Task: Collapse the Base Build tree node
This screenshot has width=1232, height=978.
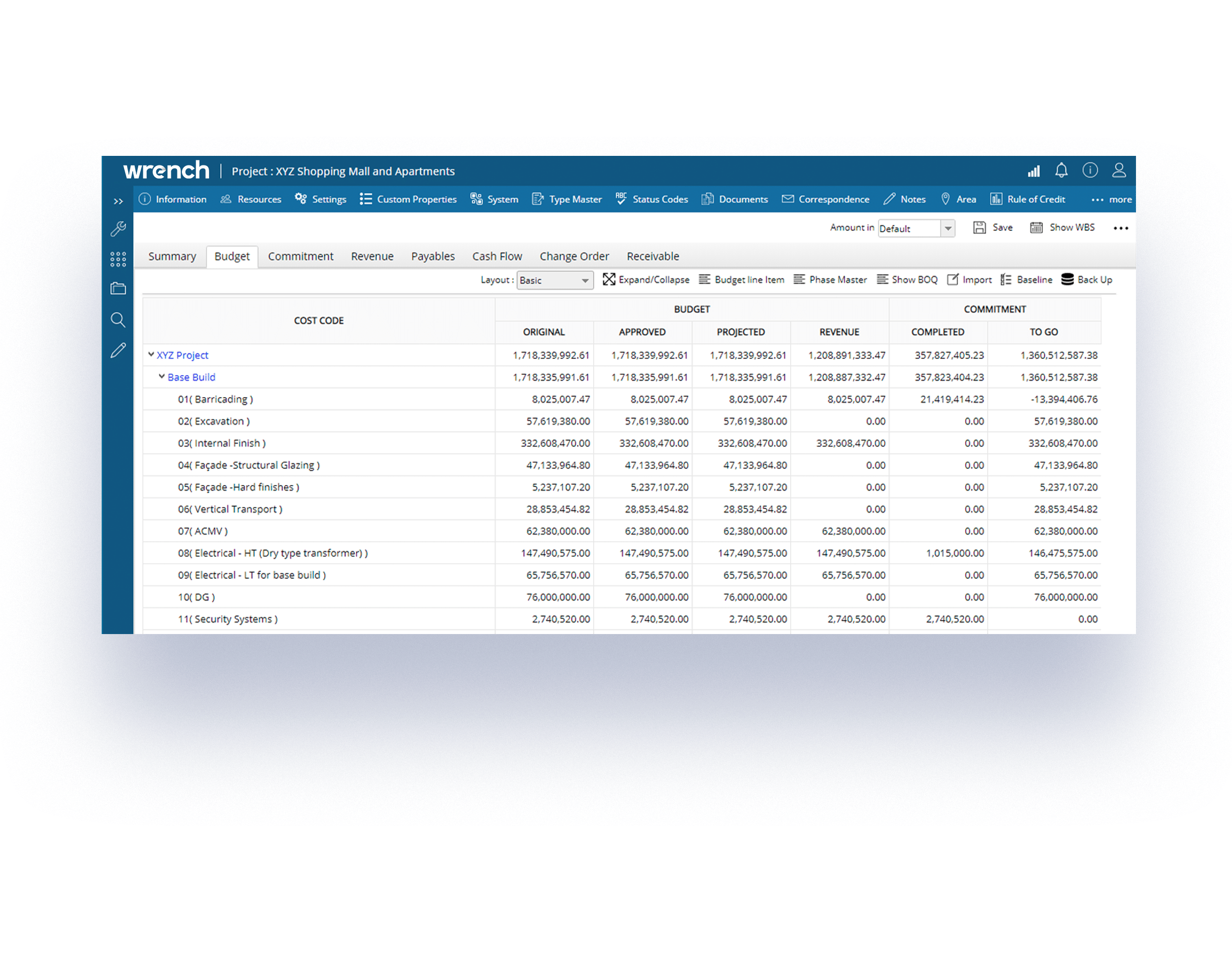Action: (x=162, y=376)
